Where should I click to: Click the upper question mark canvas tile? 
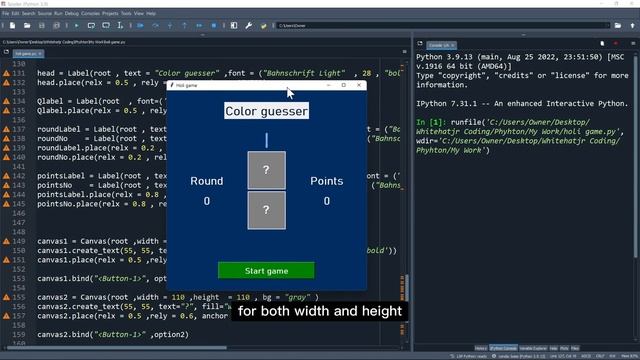[267, 170]
